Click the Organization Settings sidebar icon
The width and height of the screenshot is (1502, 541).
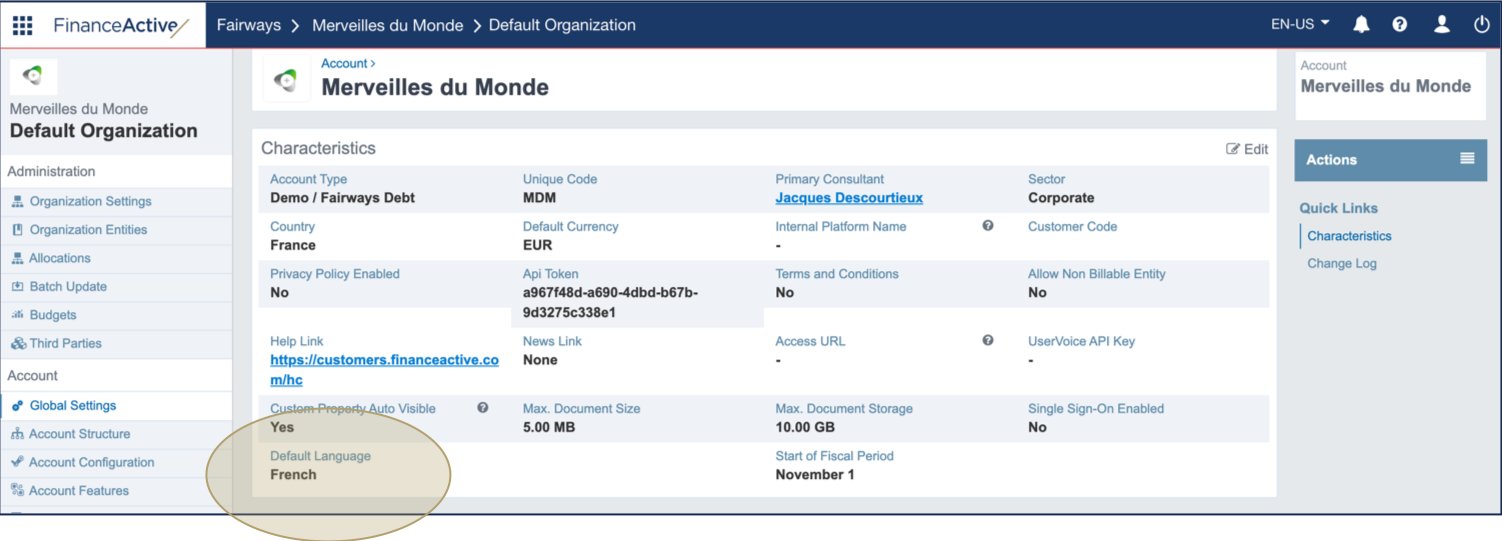click(18, 201)
